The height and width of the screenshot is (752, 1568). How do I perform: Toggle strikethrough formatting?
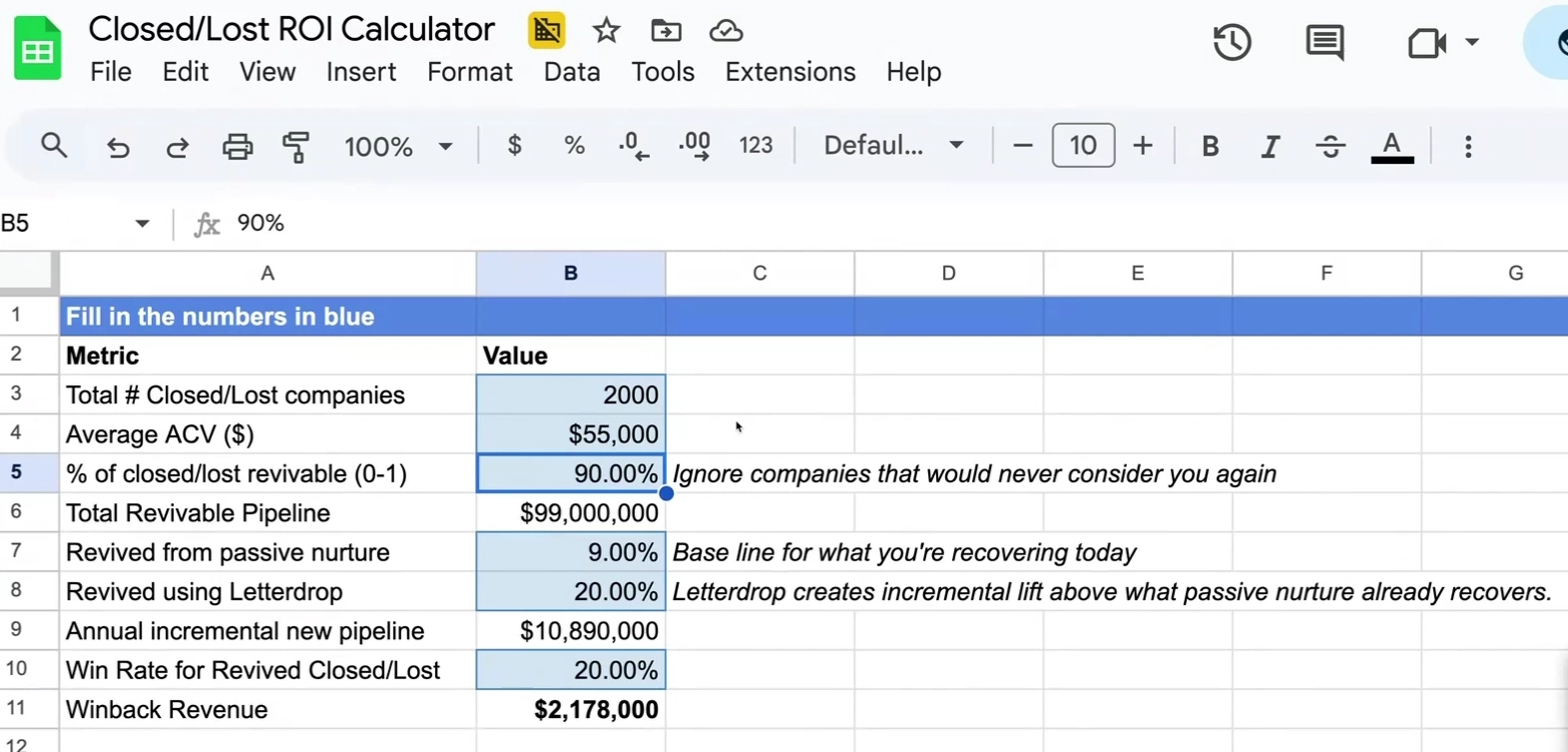1330,147
